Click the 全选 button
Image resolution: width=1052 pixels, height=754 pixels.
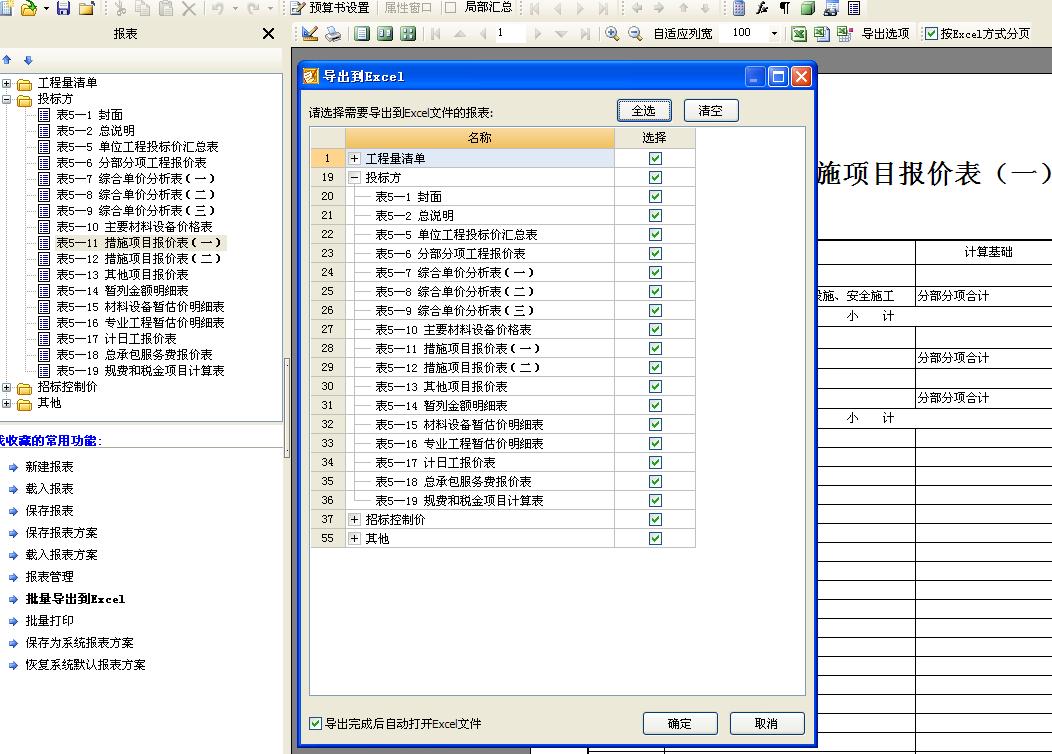point(643,111)
